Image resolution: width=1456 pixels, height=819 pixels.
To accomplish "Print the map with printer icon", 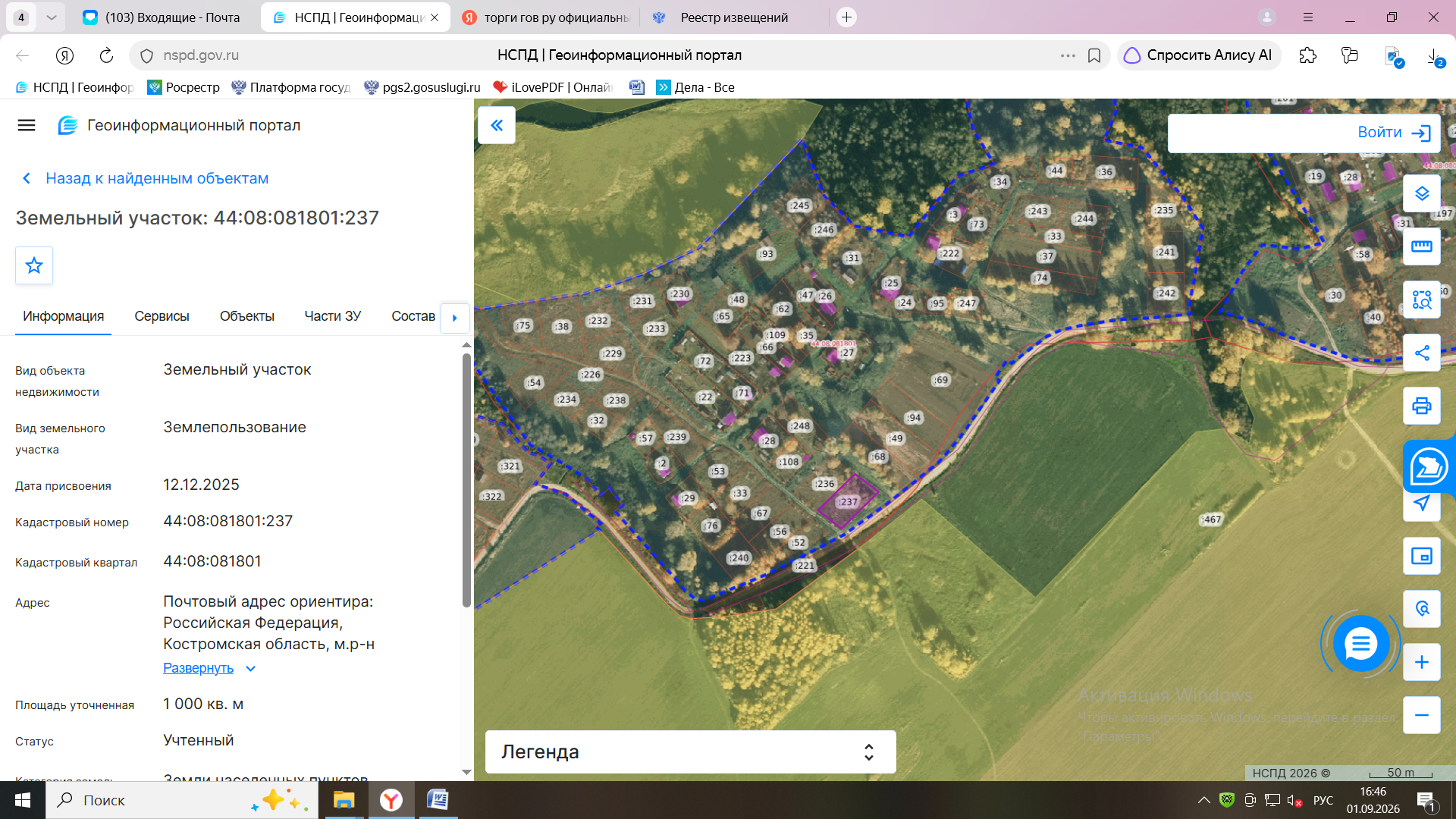I will [1422, 406].
